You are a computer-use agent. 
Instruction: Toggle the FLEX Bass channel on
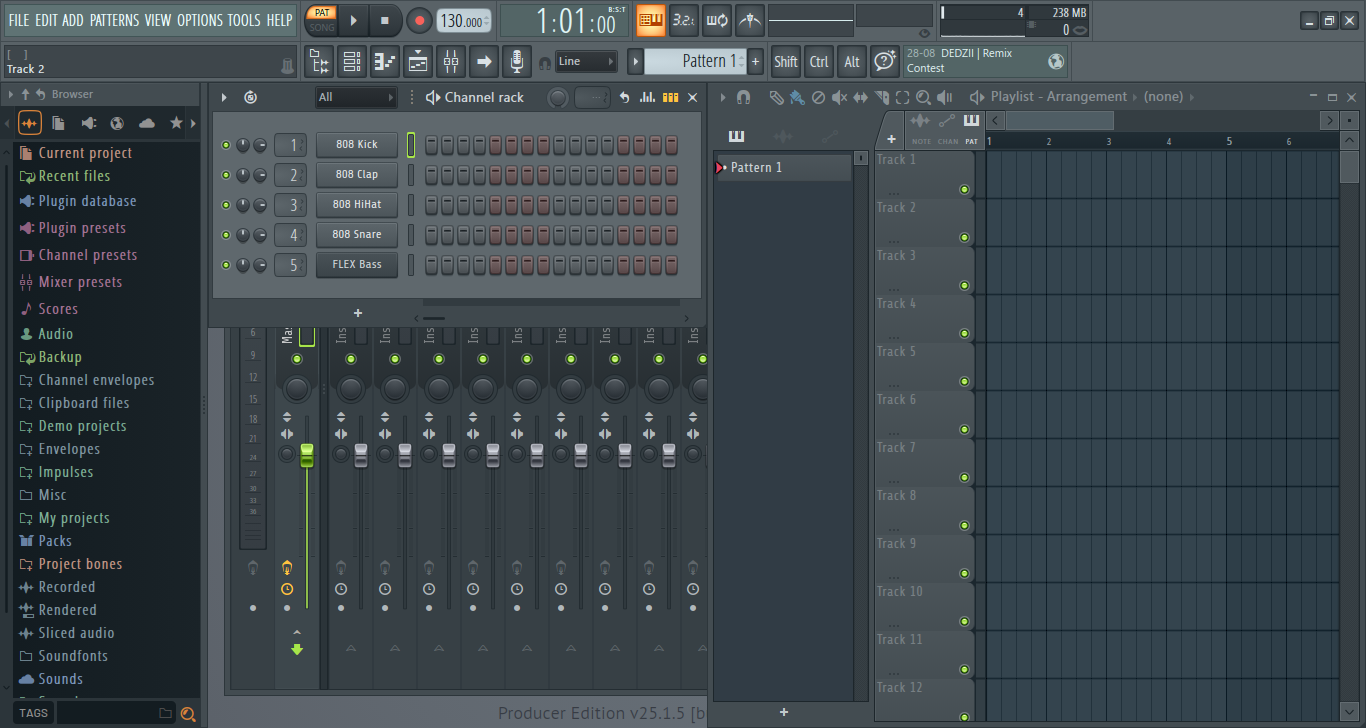[x=226, y=264]
